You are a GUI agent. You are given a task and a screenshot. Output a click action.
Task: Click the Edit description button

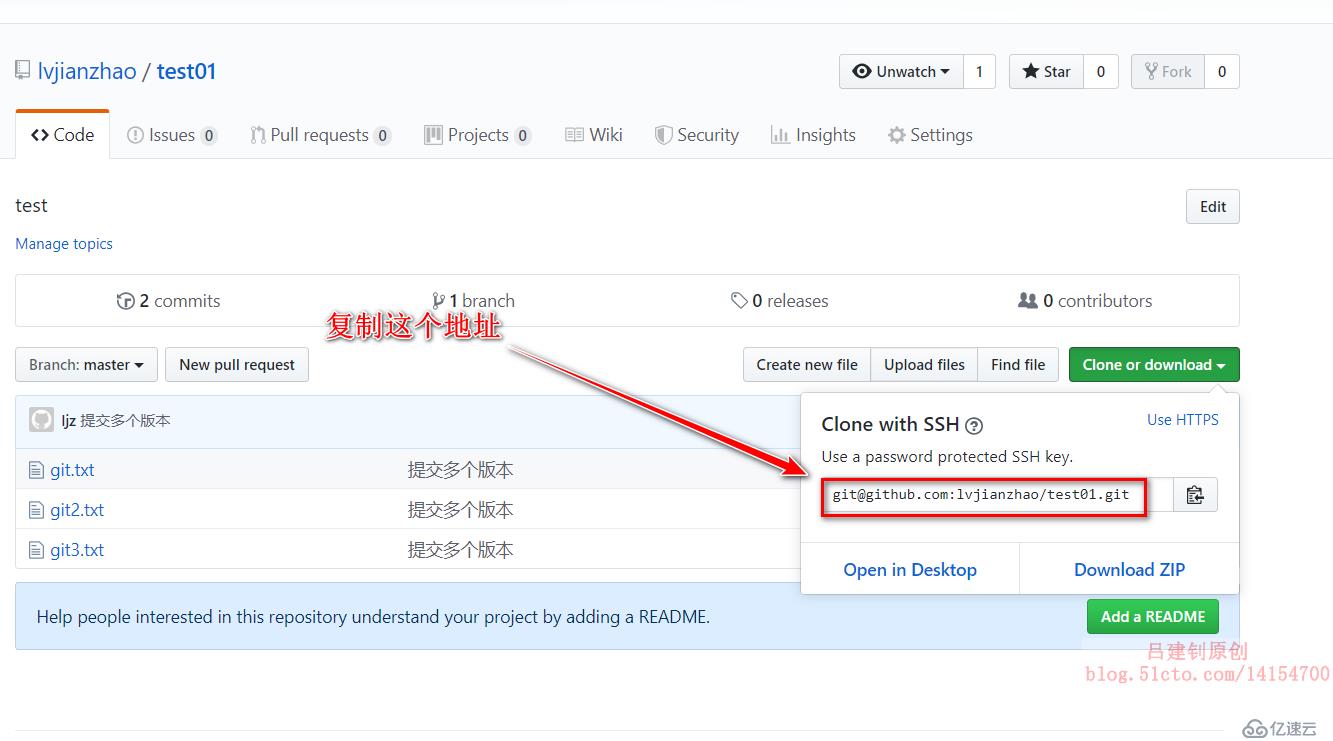coord(1213,207)
